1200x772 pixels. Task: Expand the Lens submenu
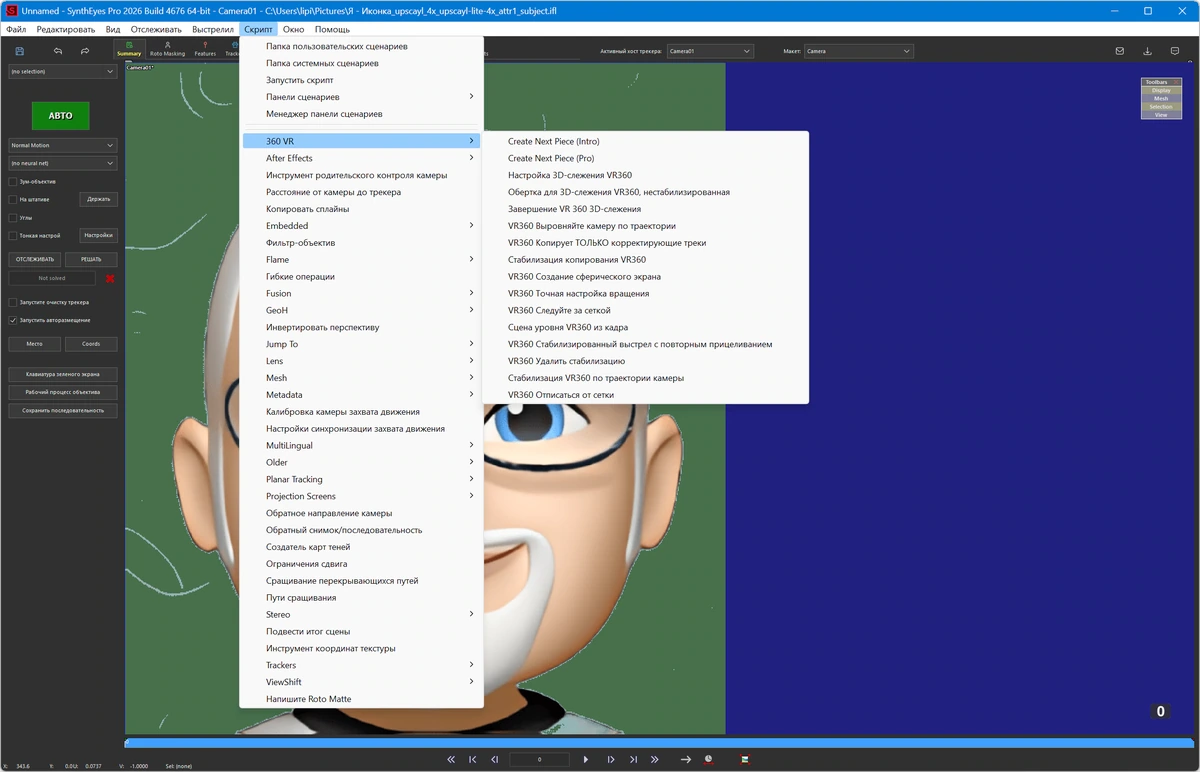pyautogui.click(x=361, y=361)
